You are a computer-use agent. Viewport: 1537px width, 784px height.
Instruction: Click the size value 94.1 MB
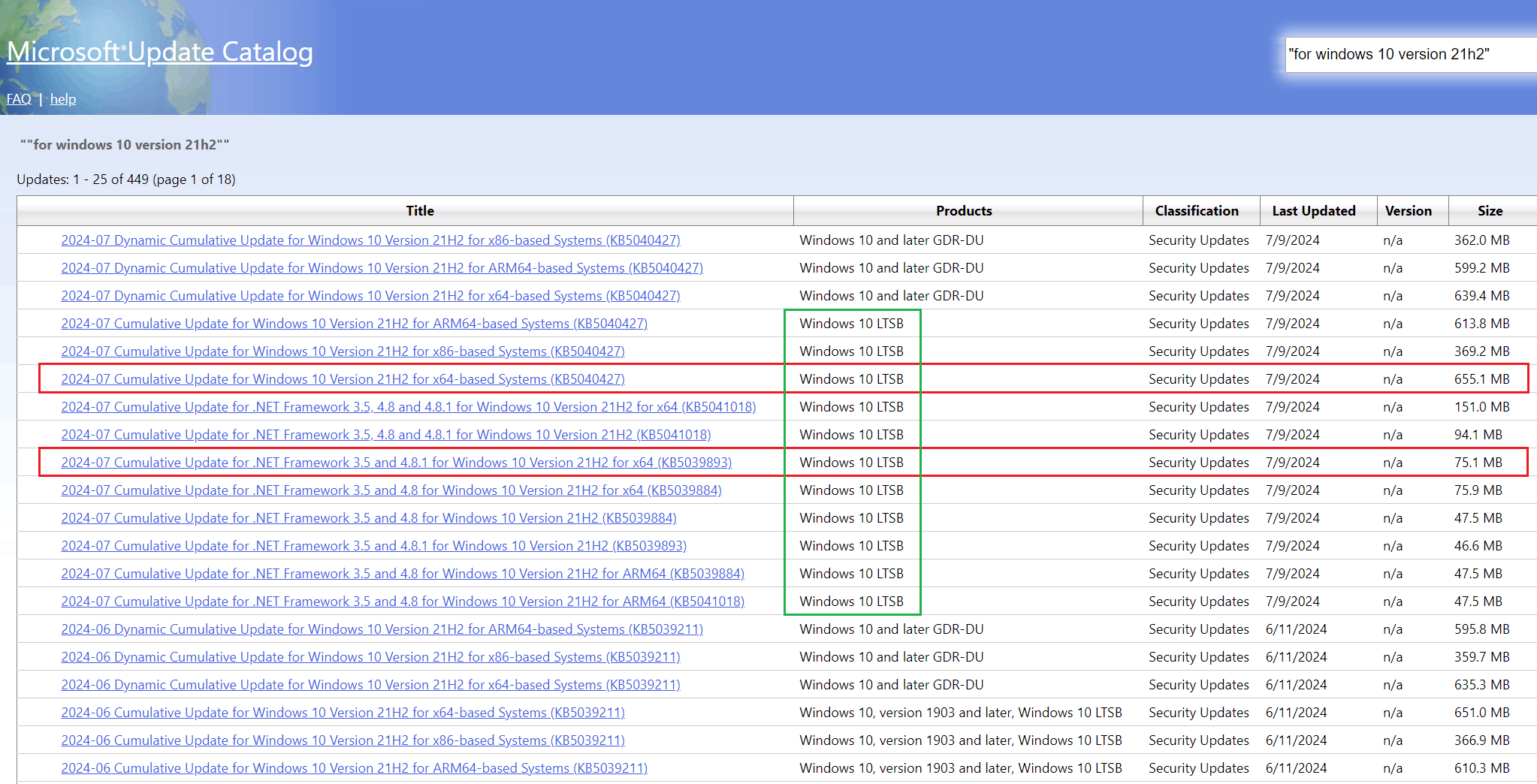(x=1478, y=435)
